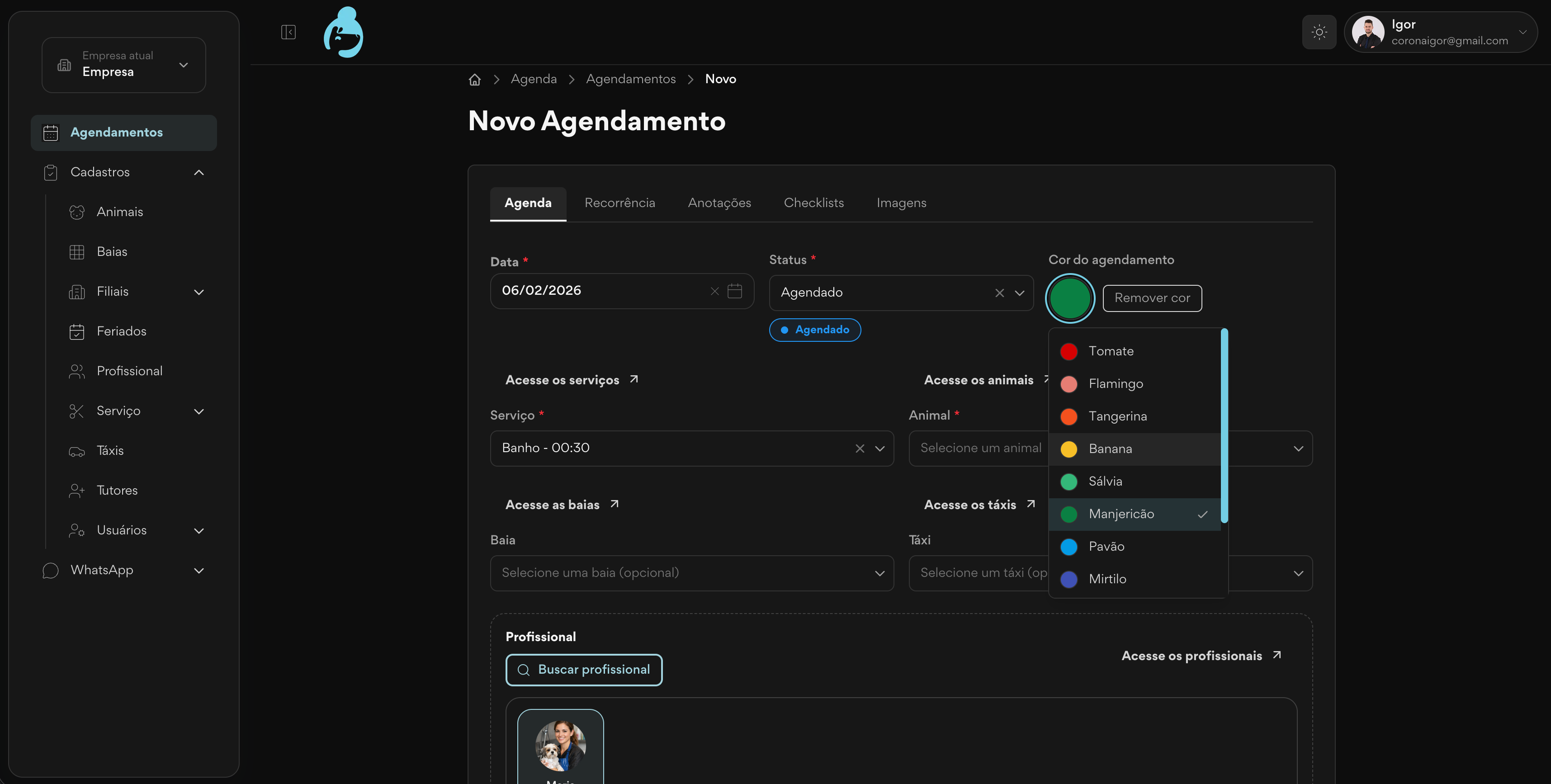
Task: Switch to the Checklists tab
Action: click(813, 203)
